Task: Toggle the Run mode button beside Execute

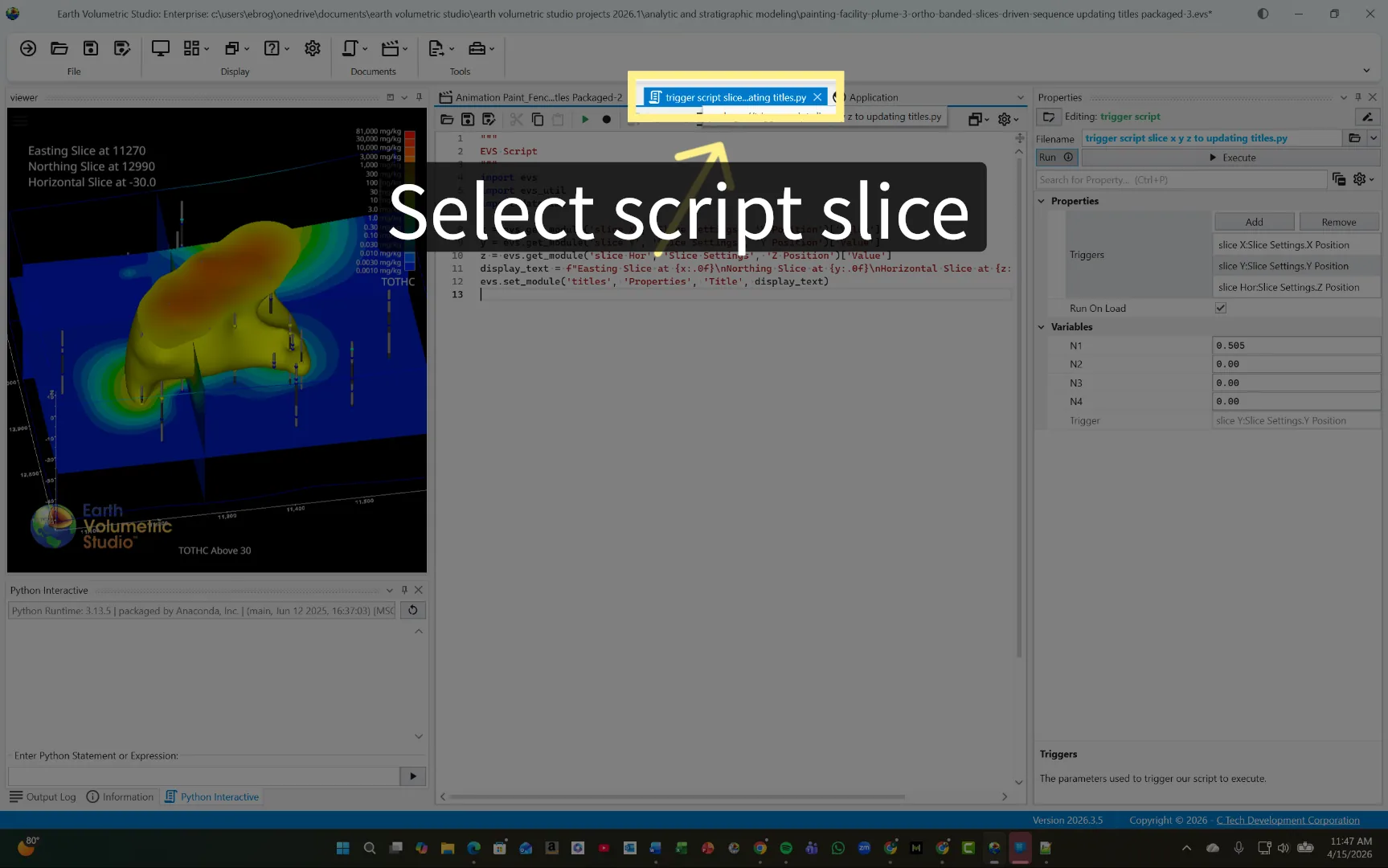Action: [x=1056, y=158]
